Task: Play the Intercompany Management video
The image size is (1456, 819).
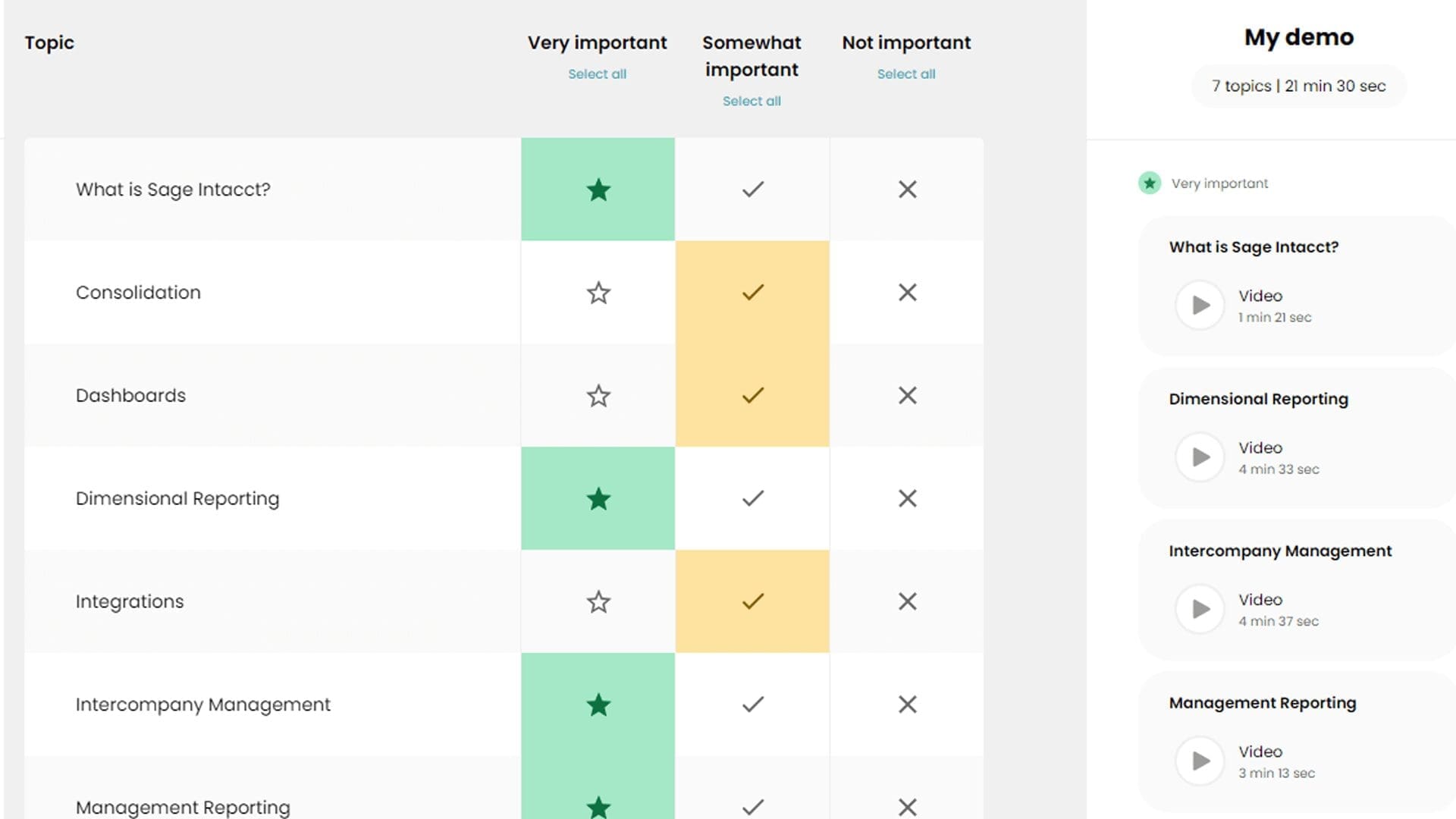Action: (x=1200, y=608)
